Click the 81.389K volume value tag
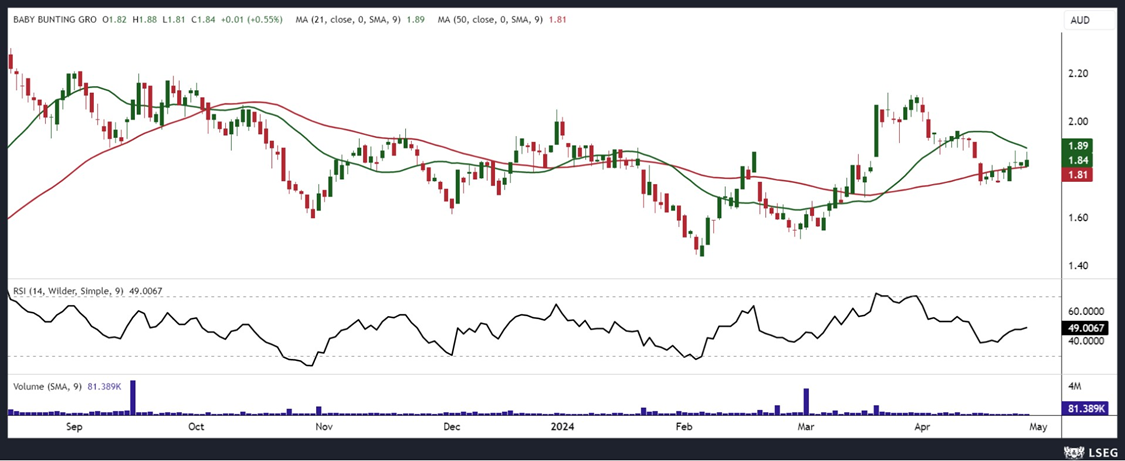This screenshot has height=461, width=1125. 1083,409
